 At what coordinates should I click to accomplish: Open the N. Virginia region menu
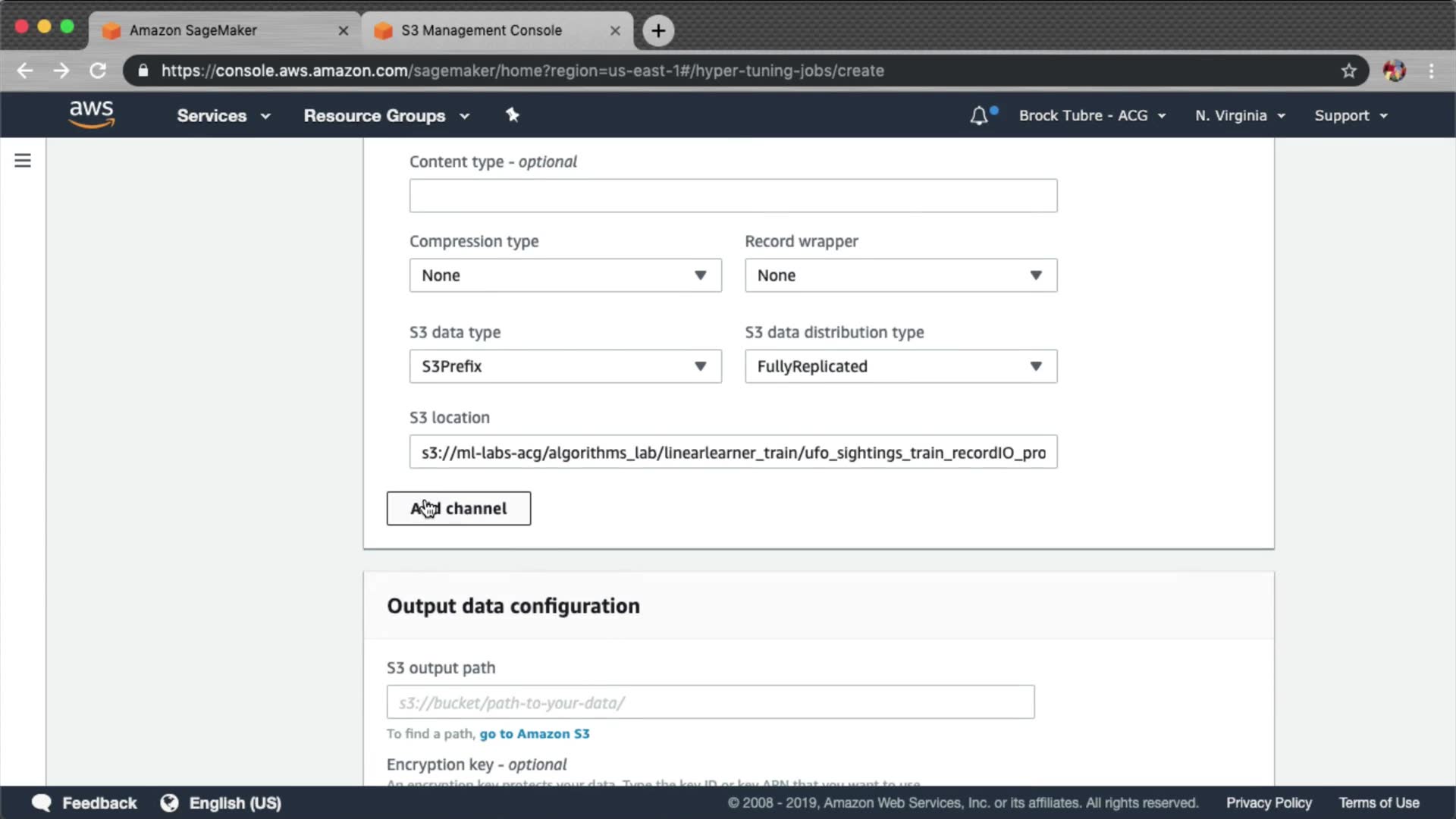(x=1240, y=115)
